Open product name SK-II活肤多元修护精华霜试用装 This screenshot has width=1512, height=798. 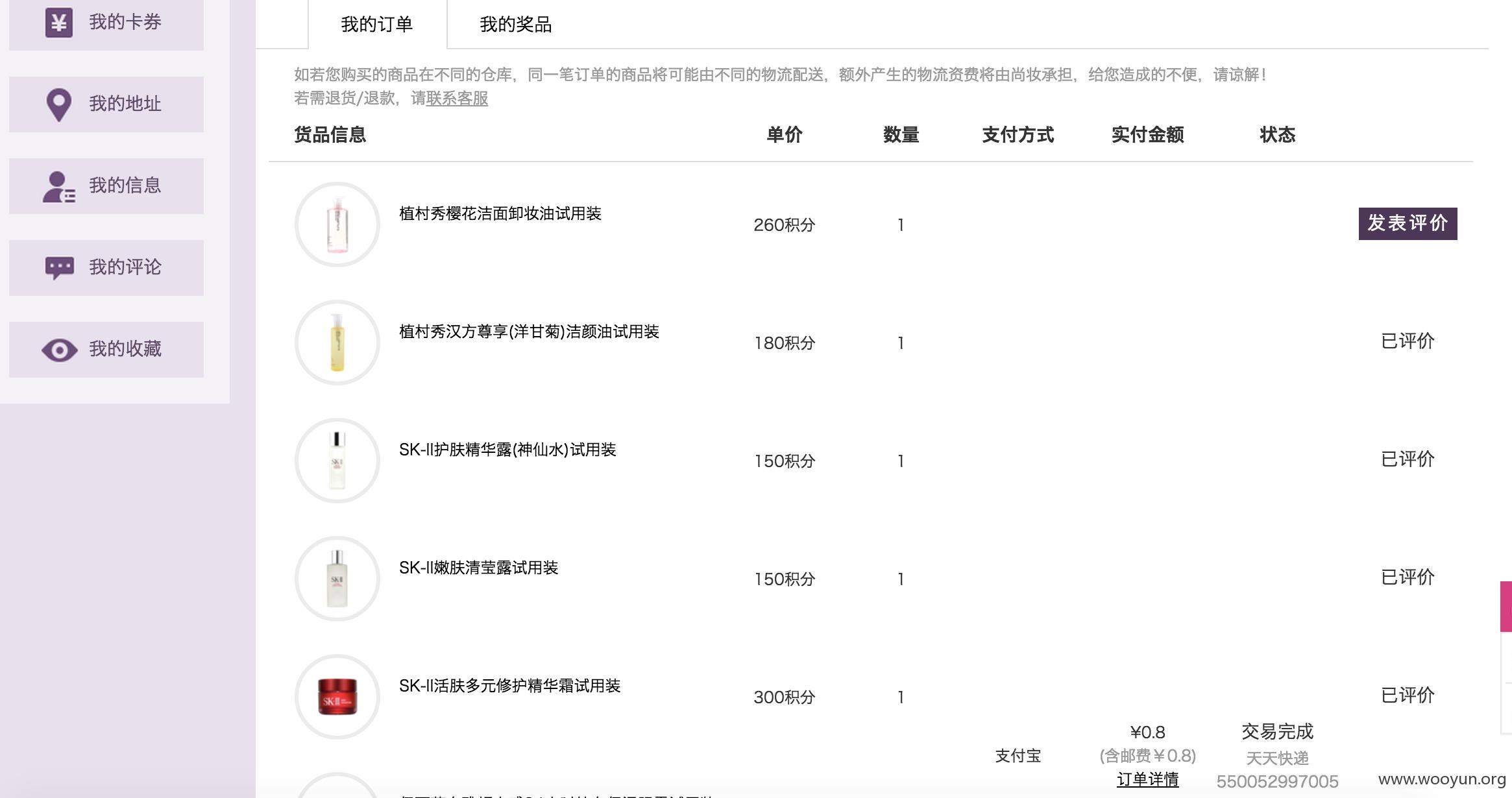[x=509, y=686]
